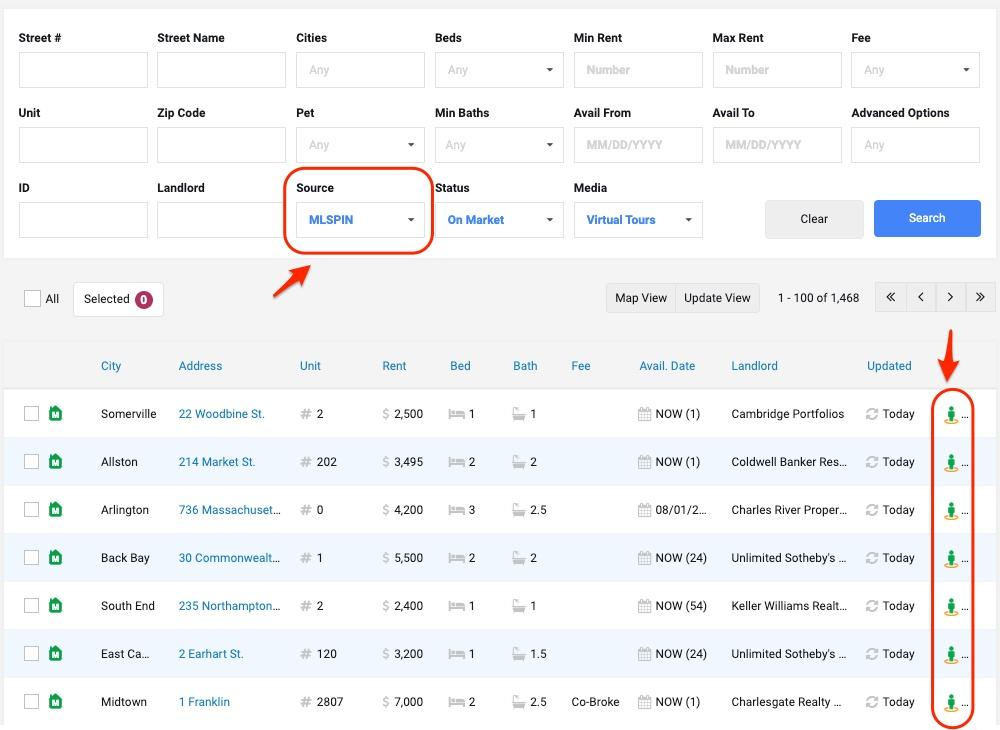Go to the next page of results
This screenshot has height=730, width=1000.
coord(950,298)
